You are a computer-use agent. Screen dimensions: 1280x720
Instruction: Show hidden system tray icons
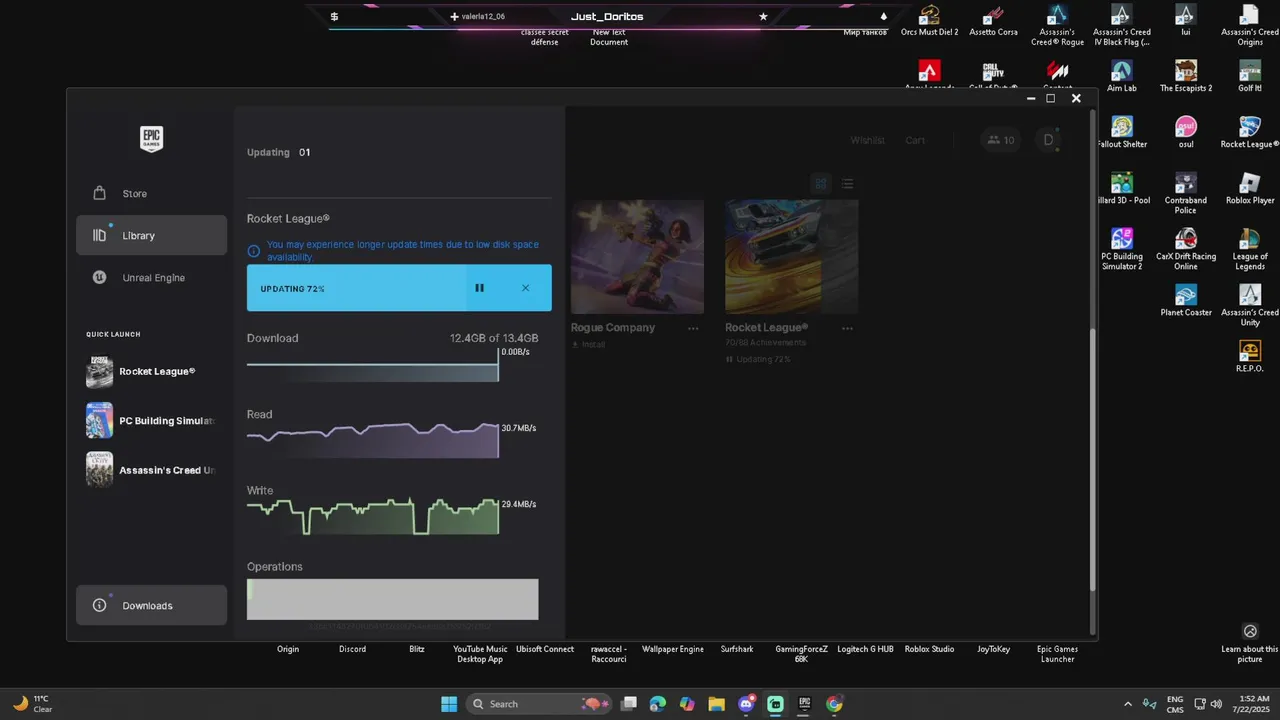(1128, 704)
